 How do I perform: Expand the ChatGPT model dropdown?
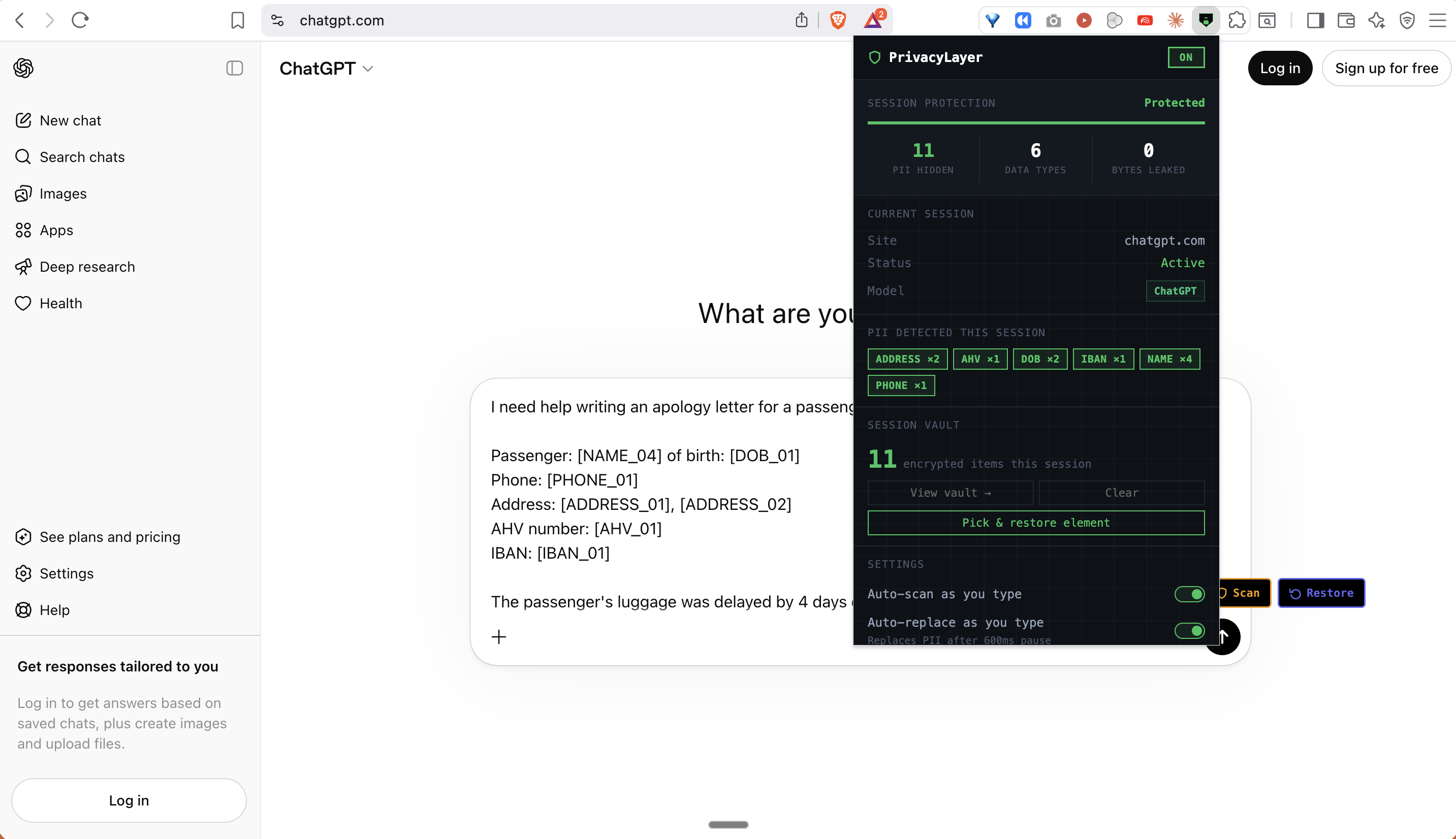click(326, 69)
